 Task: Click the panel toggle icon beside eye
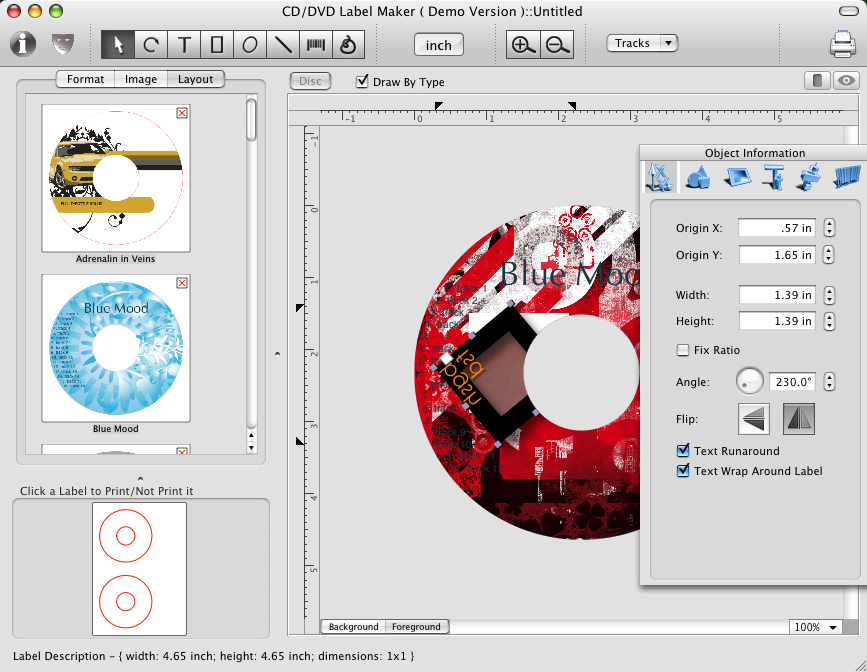point(817,81)
